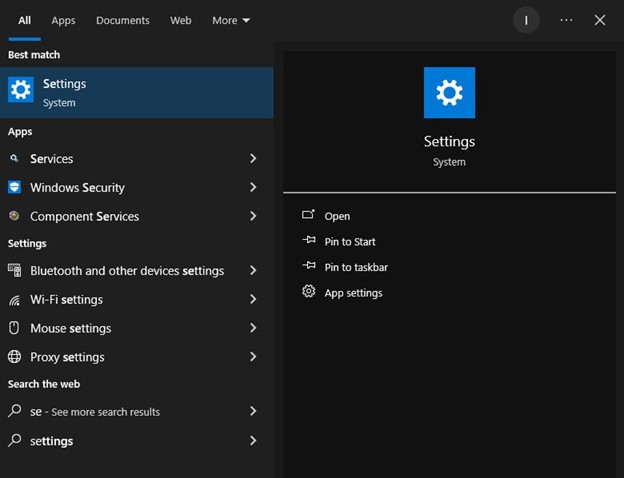Click the Windows Security shield icon
The height and width of the screenshot is (478, 624).
coord(15,188)
